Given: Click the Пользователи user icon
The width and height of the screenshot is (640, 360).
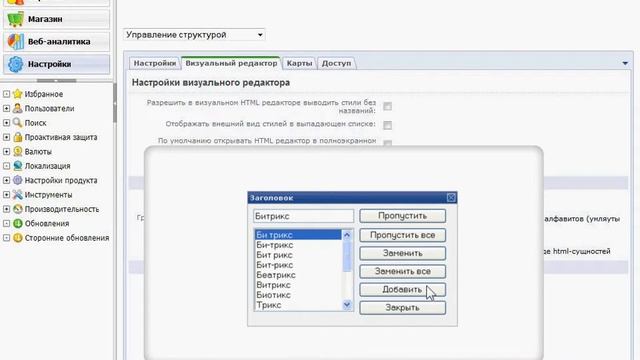Looking at the screenshot, I should (18, 108).
